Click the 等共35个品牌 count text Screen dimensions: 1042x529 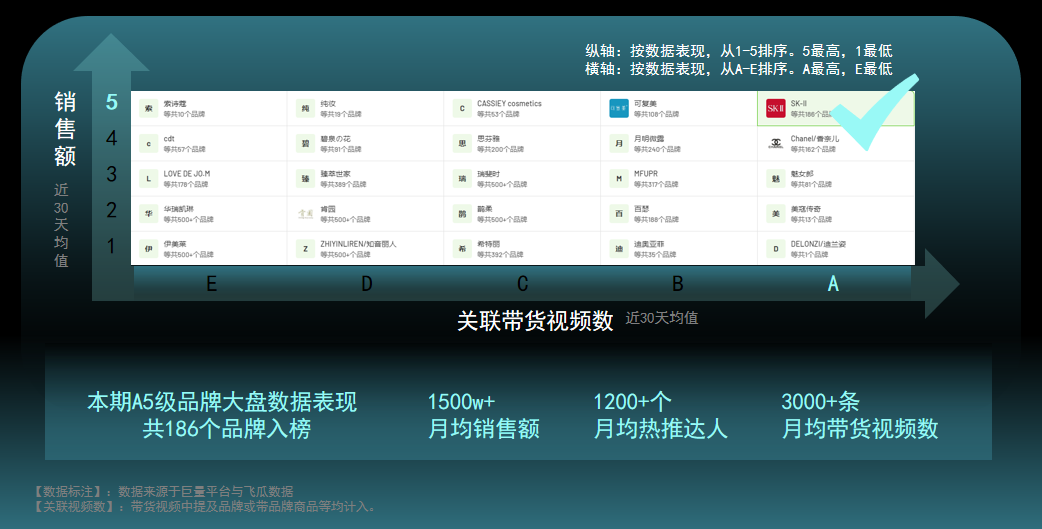(655, 255)
